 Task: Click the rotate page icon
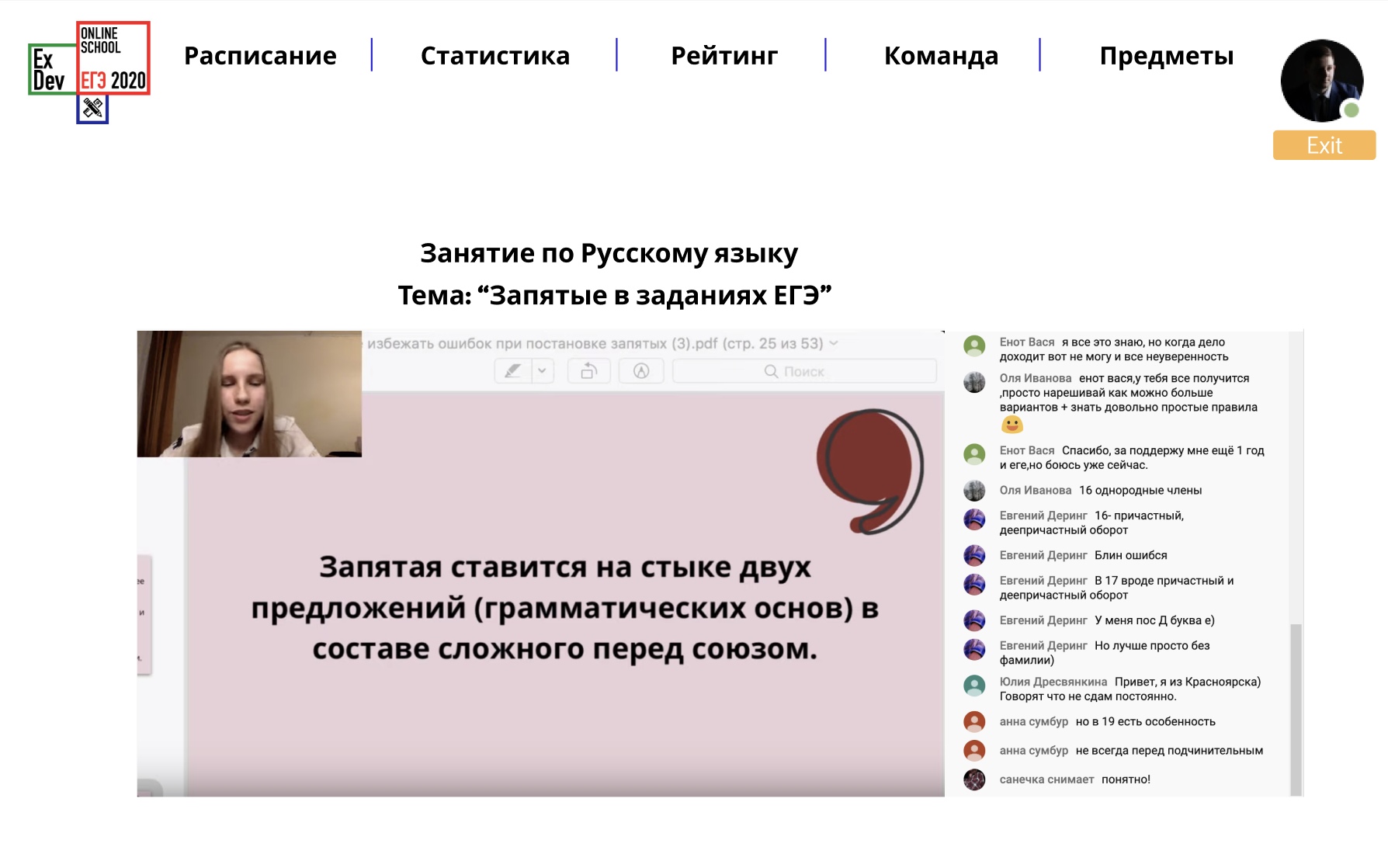point(588,371)
